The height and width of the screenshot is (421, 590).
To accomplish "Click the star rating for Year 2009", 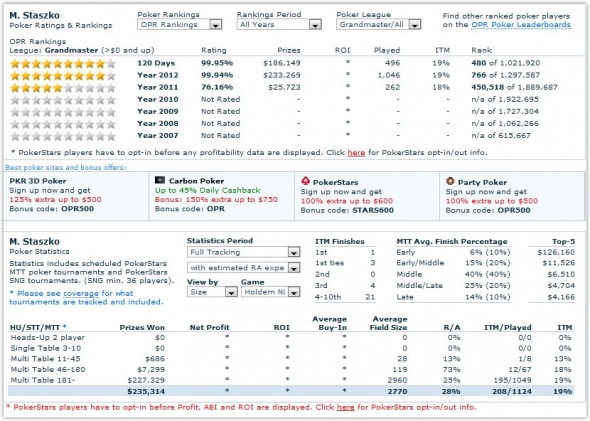I will point(63,112).
